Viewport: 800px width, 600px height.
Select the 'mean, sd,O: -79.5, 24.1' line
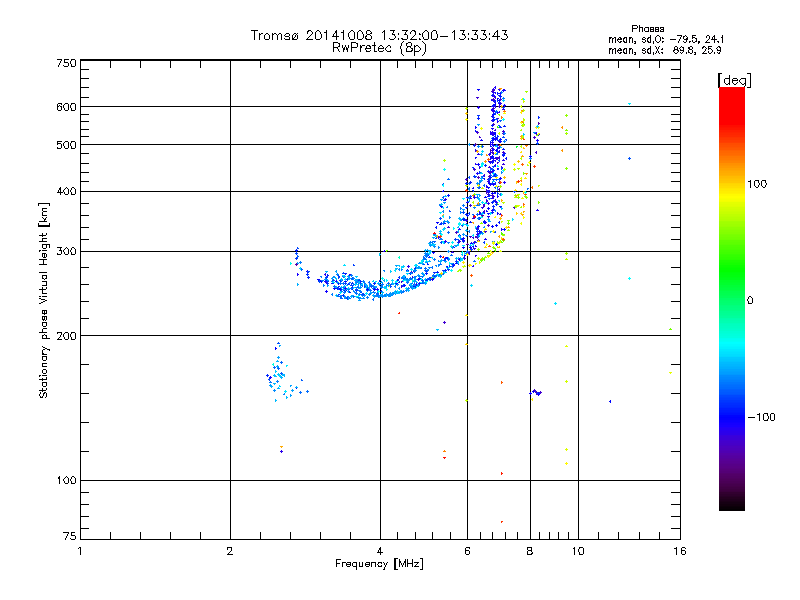pos(666,39)
